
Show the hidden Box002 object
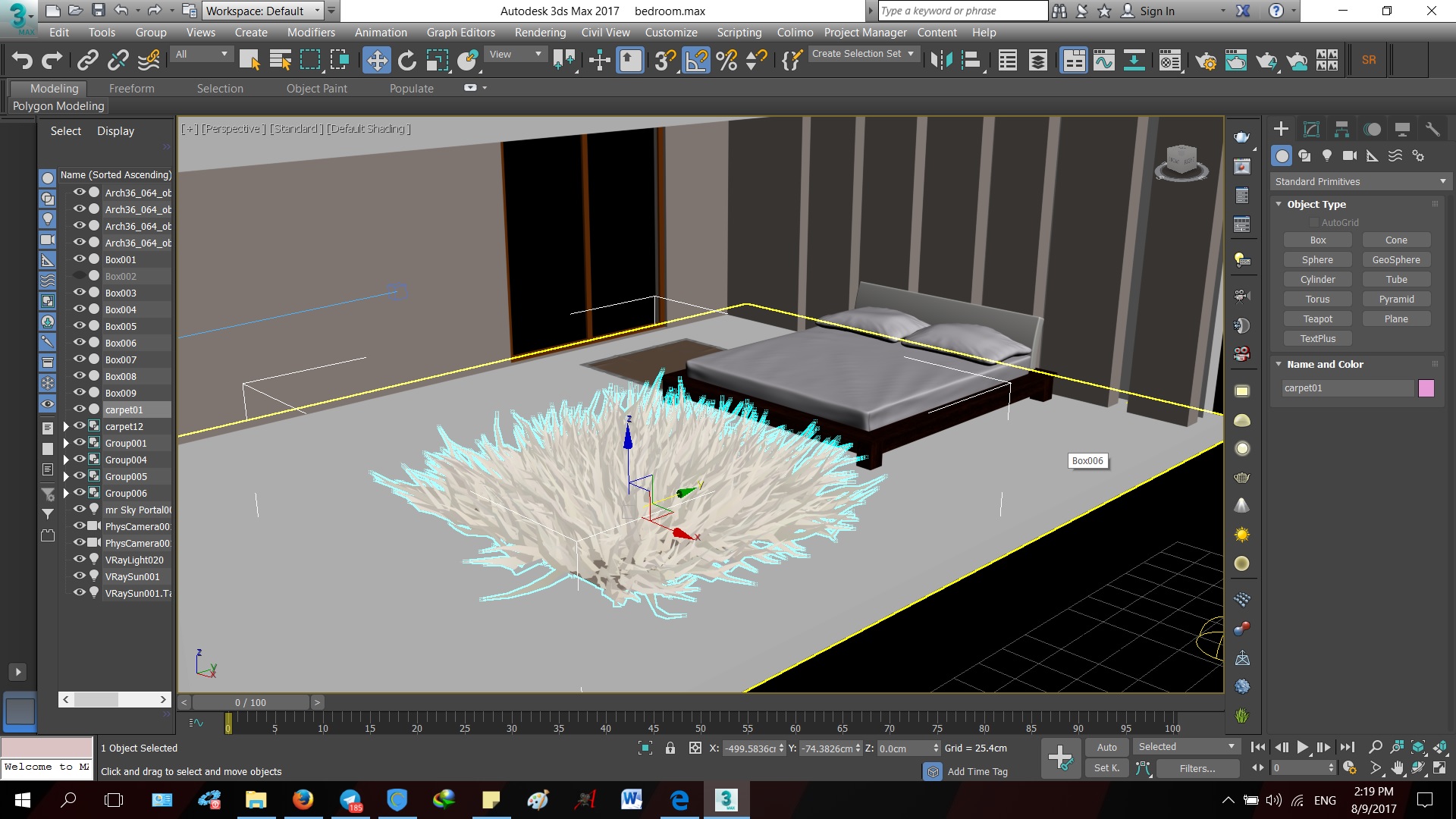79,275
